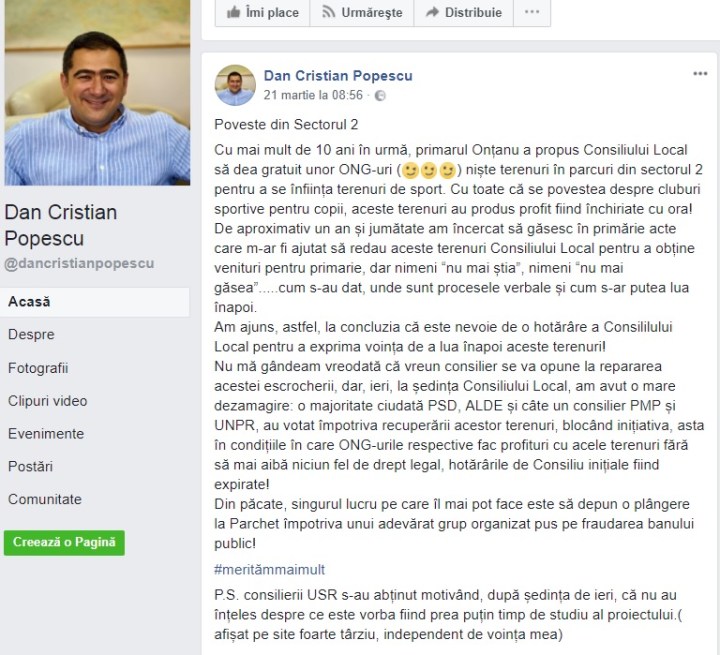This screenshot has width=720, height=655.
Task: Open the Evenimente page section
Action: (x=46, y=434)
